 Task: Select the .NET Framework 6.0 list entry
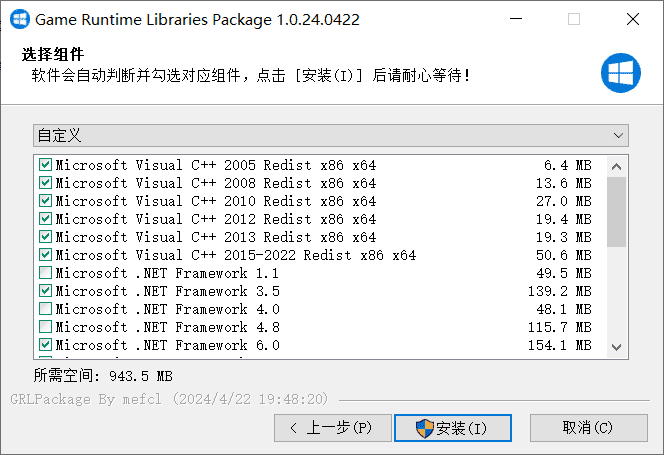point(167,345)
